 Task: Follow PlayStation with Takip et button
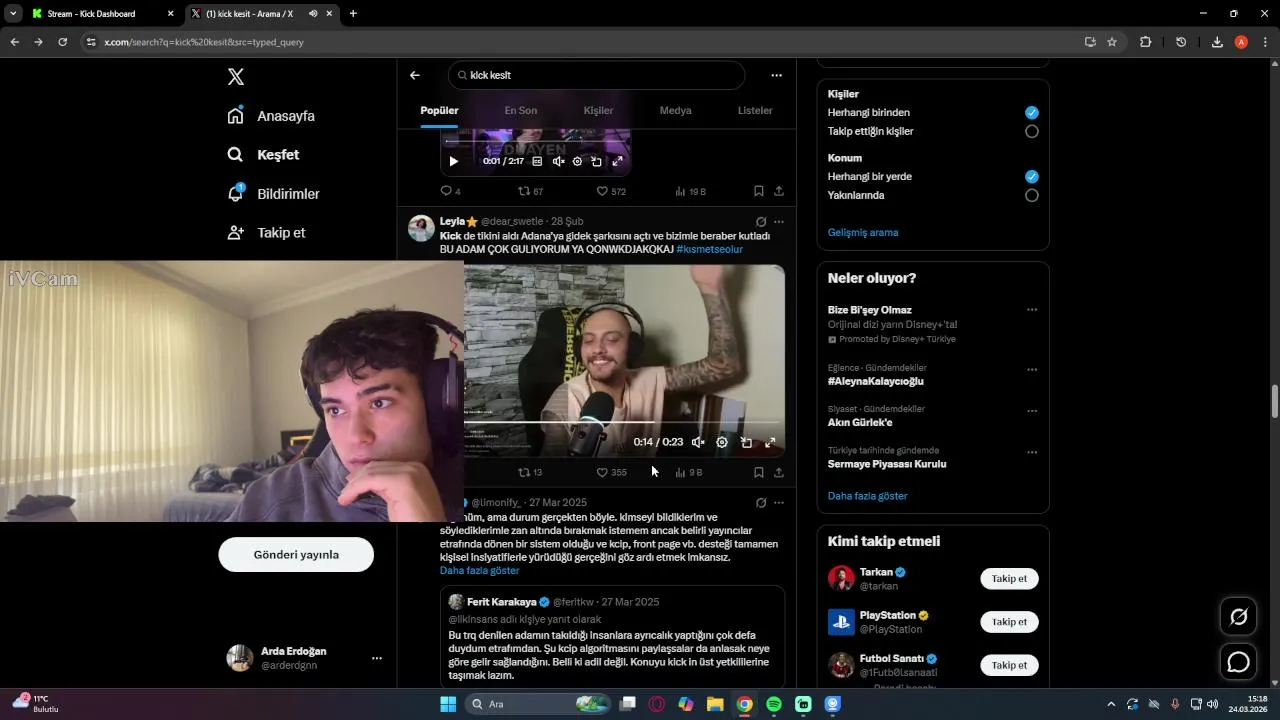1009,622
